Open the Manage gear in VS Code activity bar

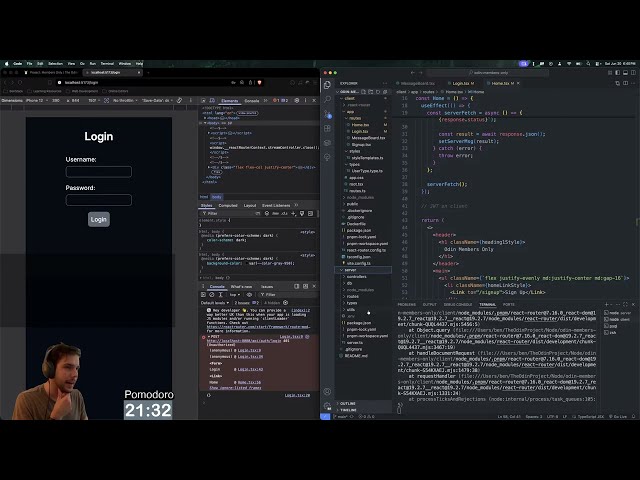(x=327, y=406)
